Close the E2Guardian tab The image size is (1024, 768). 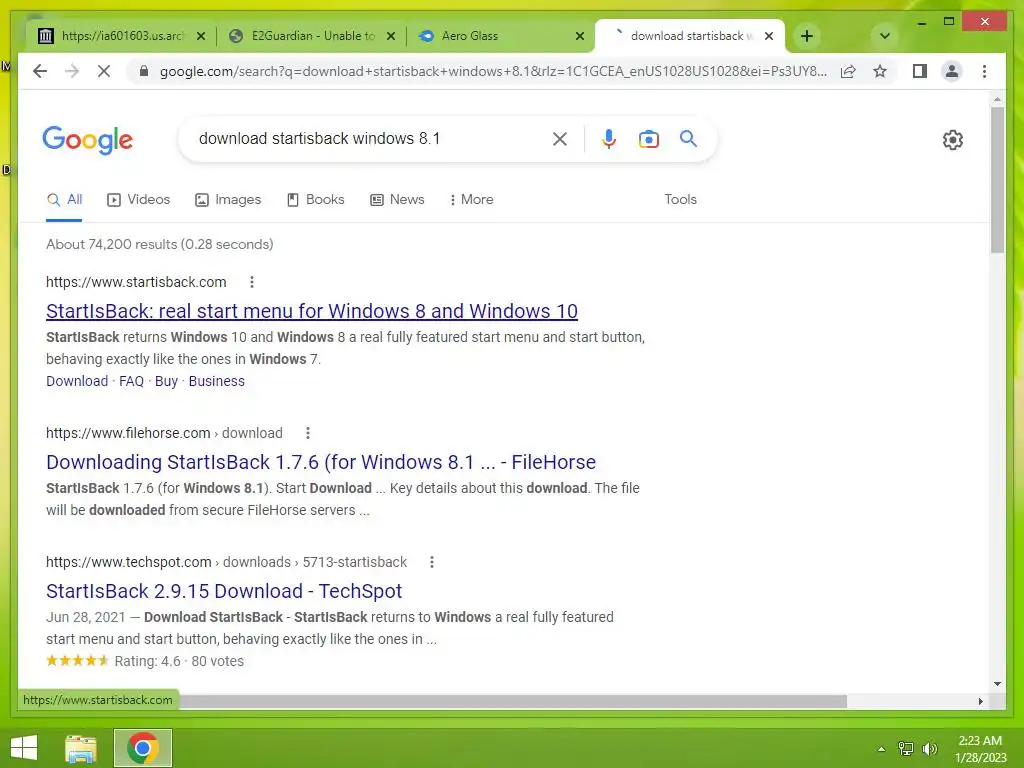[x=391, y=36]
